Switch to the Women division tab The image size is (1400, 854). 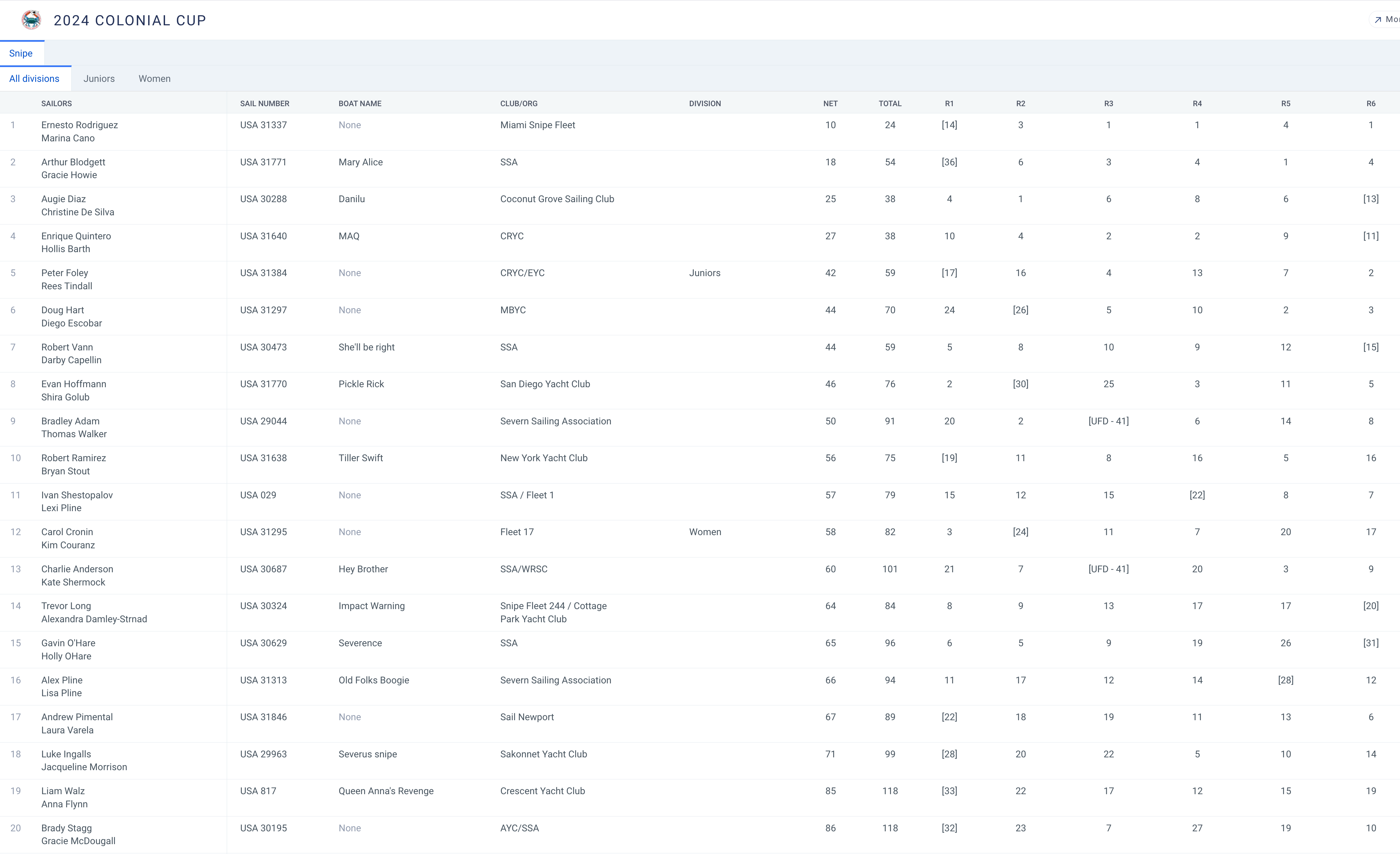(x=154, y=79)
